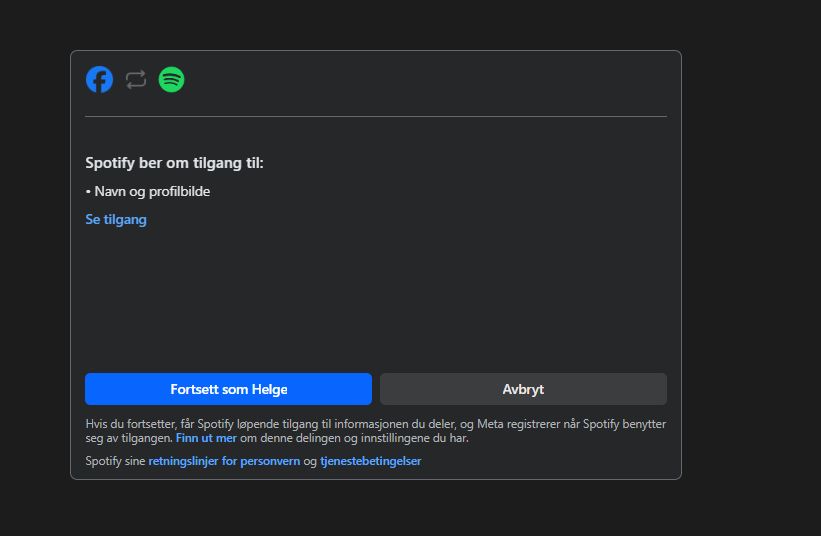Click the bullet point before Navn og profilbilde
Viewport: 821px width, 536px height.
[88, 191]
